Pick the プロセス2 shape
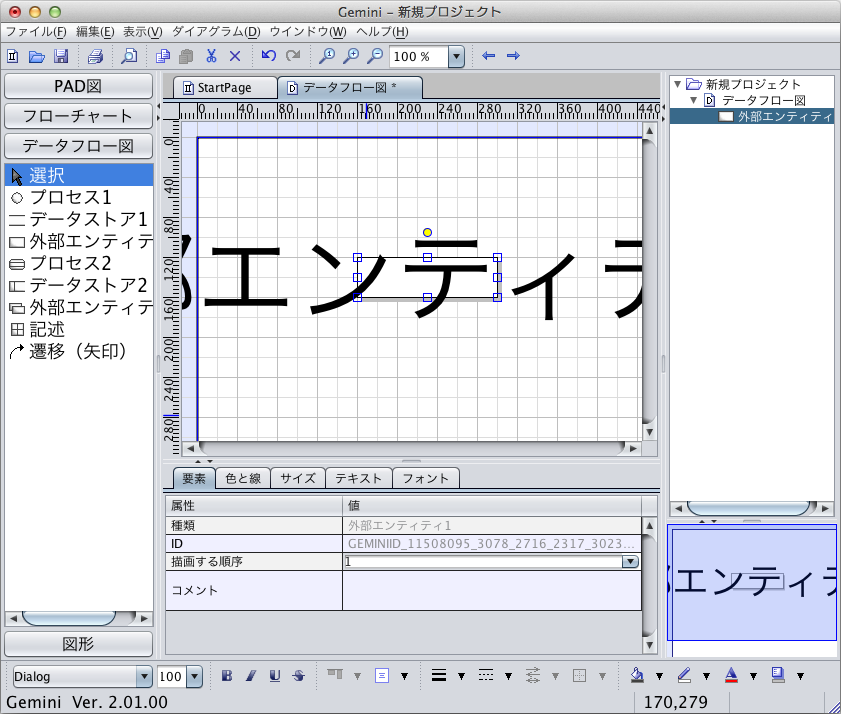Image resolution: width=841 pixels, height=714 pixels. click(79, 263)
